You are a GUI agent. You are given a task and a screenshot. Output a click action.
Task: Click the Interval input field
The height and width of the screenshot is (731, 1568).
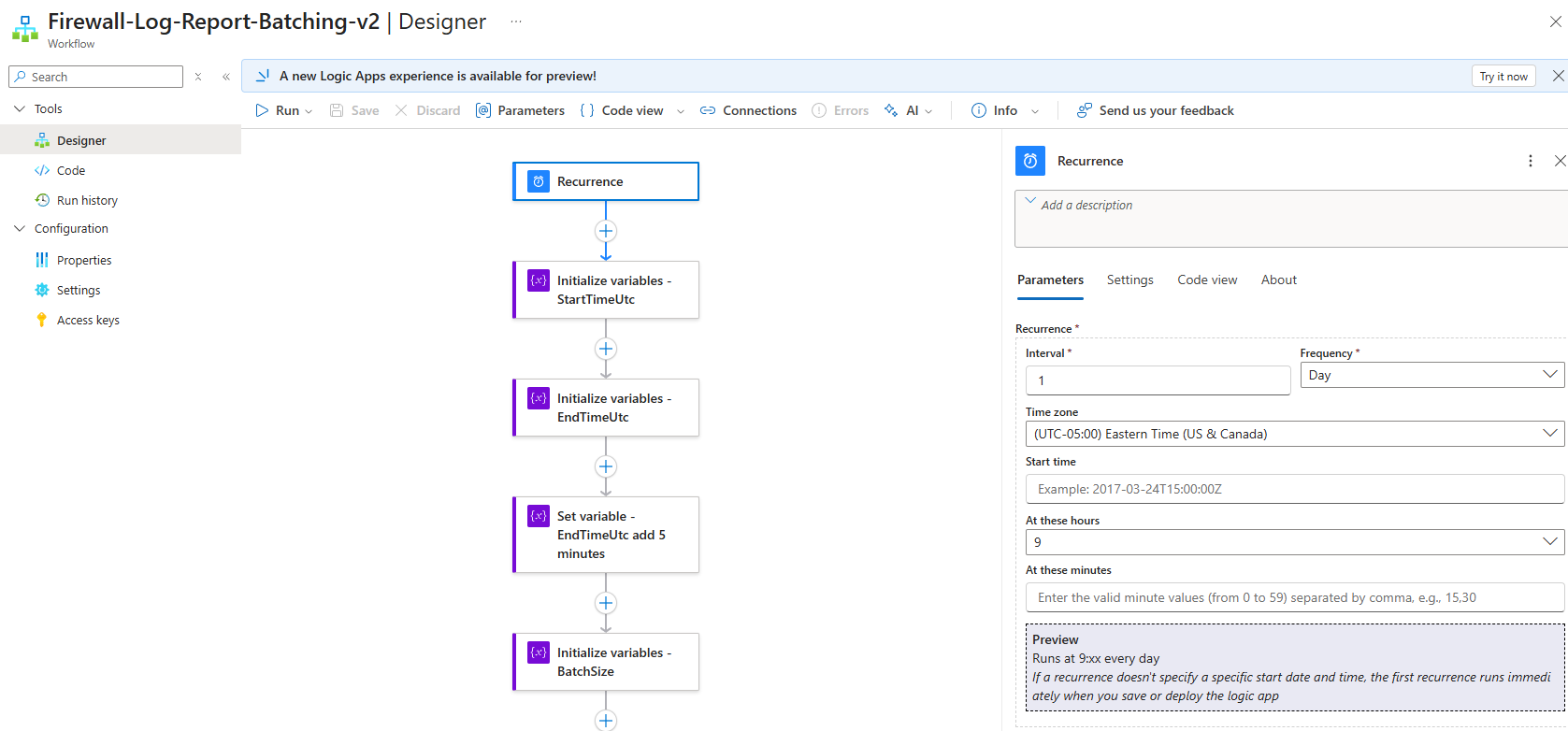tap(1158, 380)
